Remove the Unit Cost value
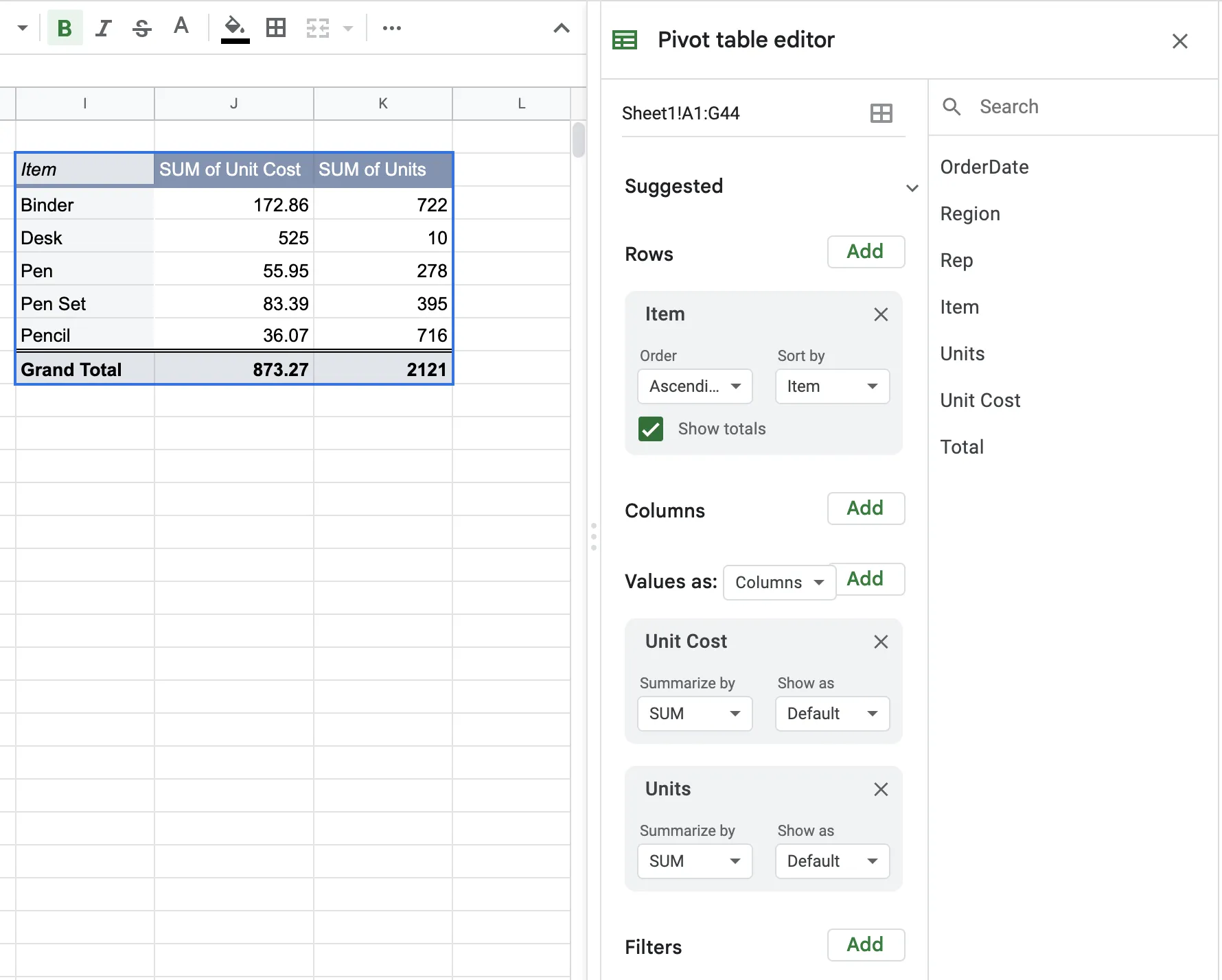 (x=881, y=642)
